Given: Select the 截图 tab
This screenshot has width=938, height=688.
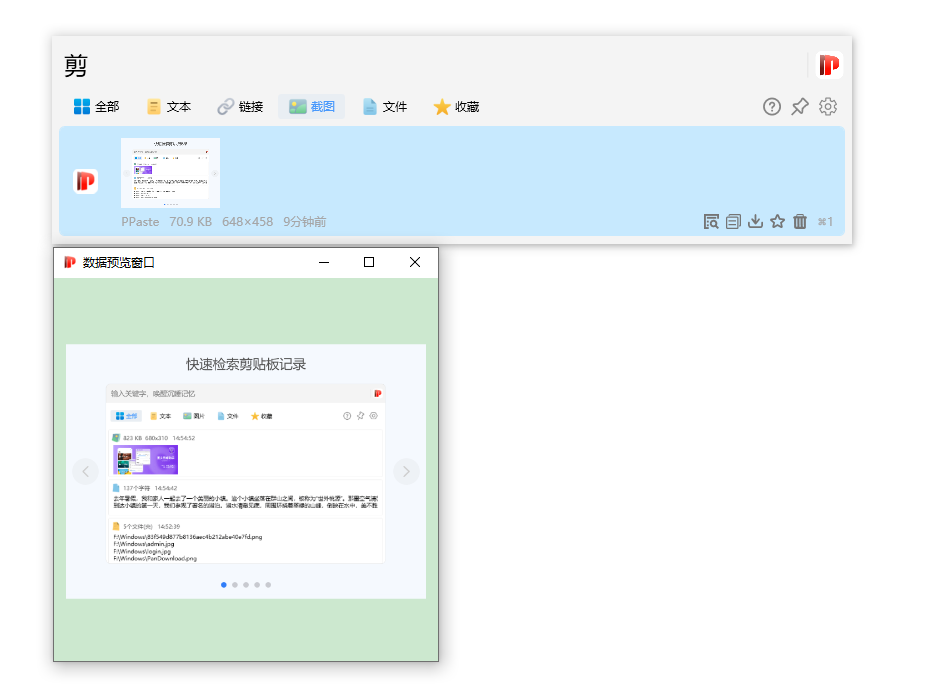Looking at the screenshot, I should coord(312,106).
